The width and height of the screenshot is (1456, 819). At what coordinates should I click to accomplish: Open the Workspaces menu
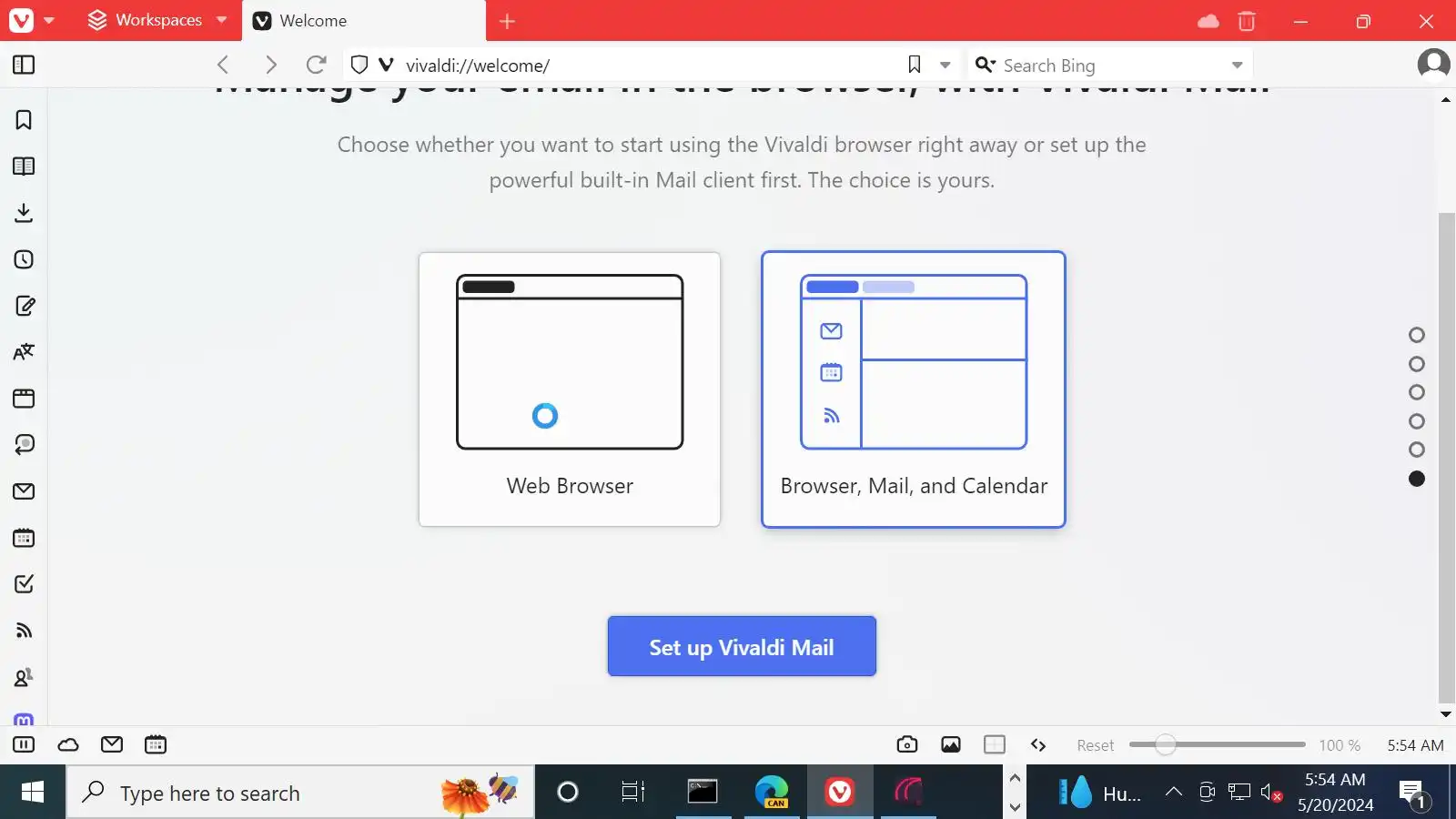tap(157, 20)
